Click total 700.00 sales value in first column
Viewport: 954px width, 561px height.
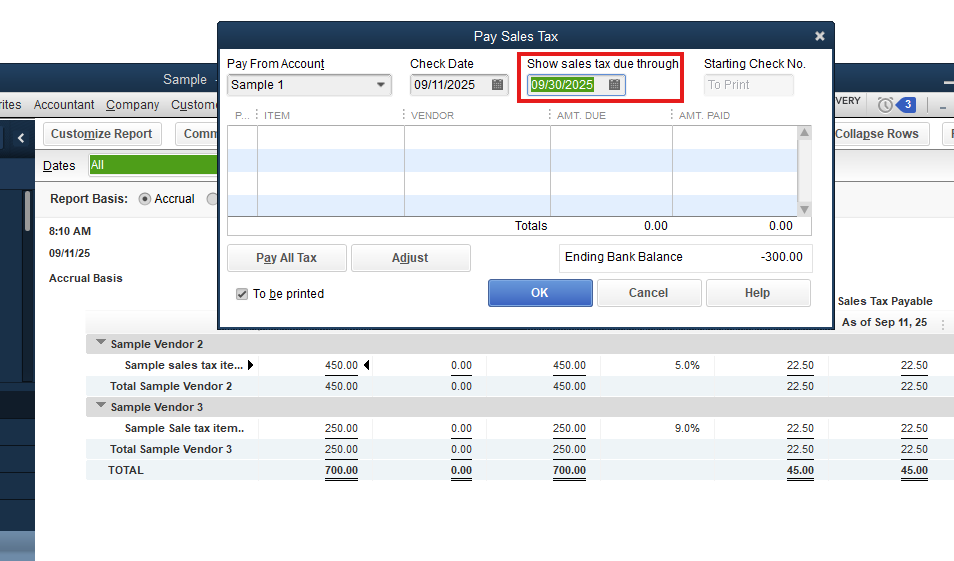tap(341, 470)
